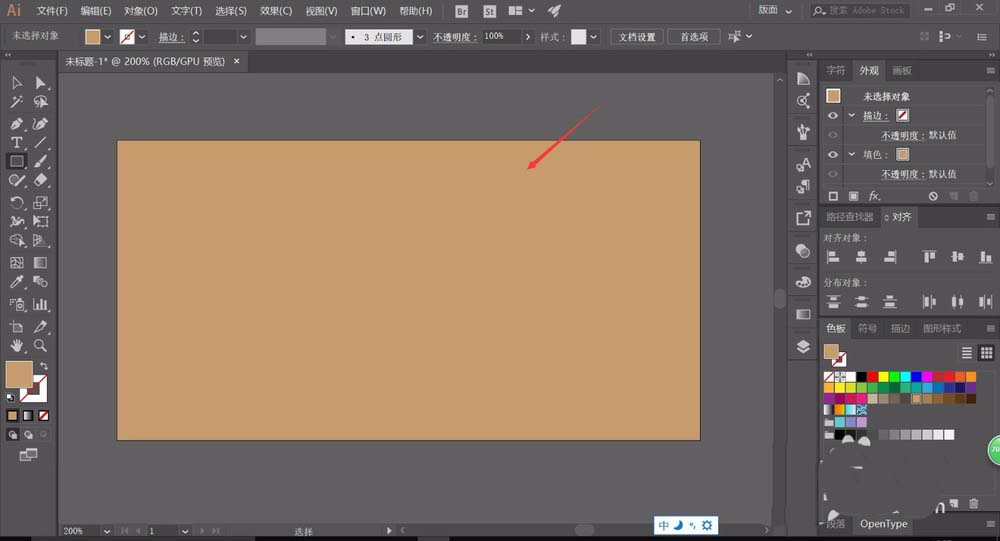Pick the red swatch in the swatches panel

873,377
